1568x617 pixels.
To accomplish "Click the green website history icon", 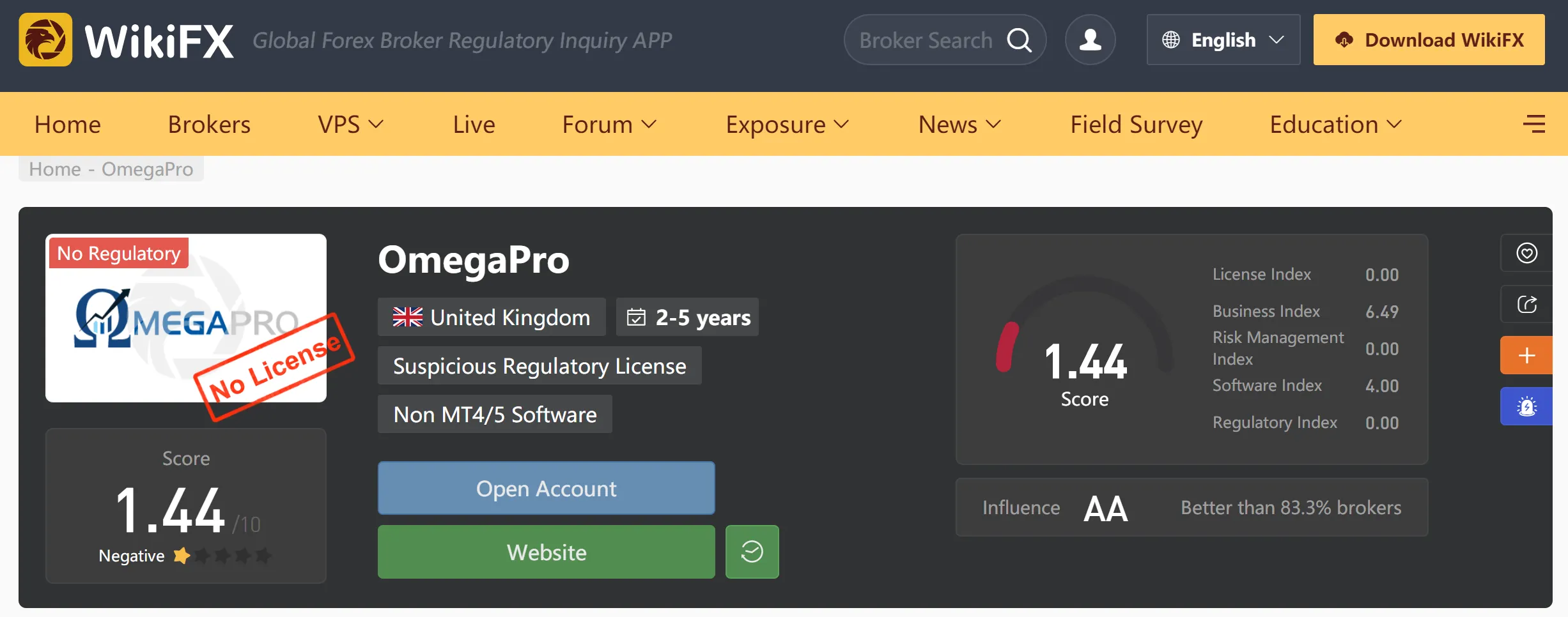I will tap(752, 552).
